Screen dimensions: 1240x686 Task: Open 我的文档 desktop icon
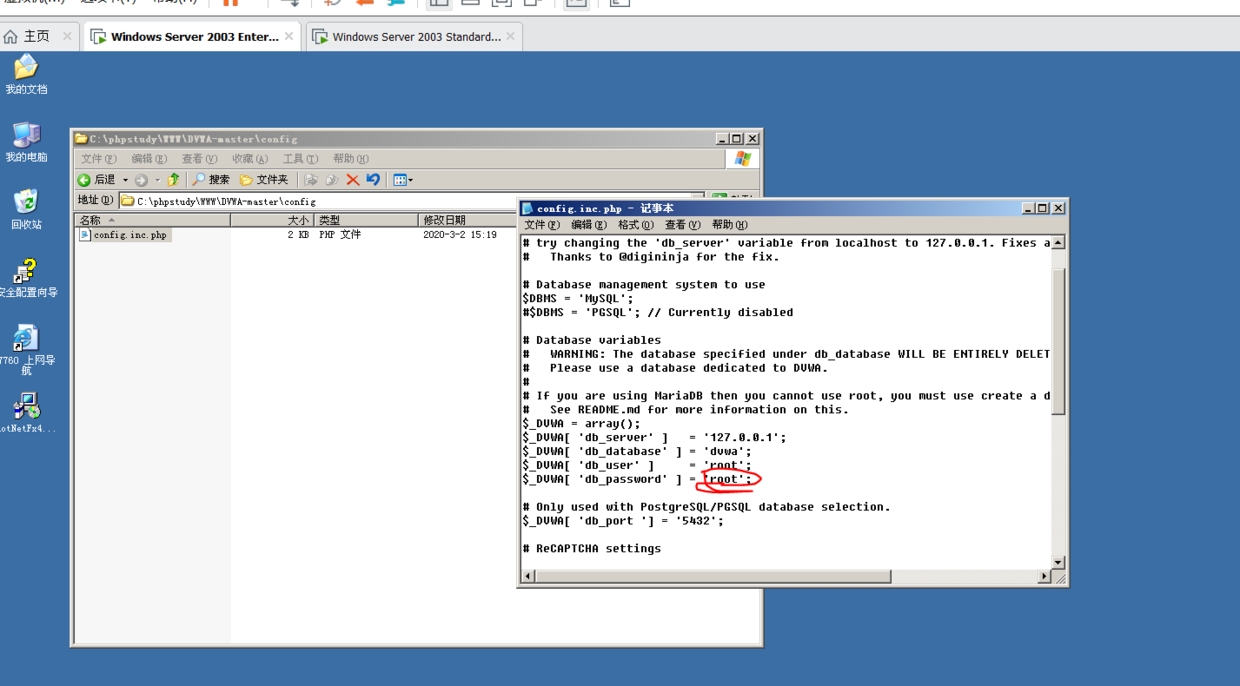click(x=26, y=75)
